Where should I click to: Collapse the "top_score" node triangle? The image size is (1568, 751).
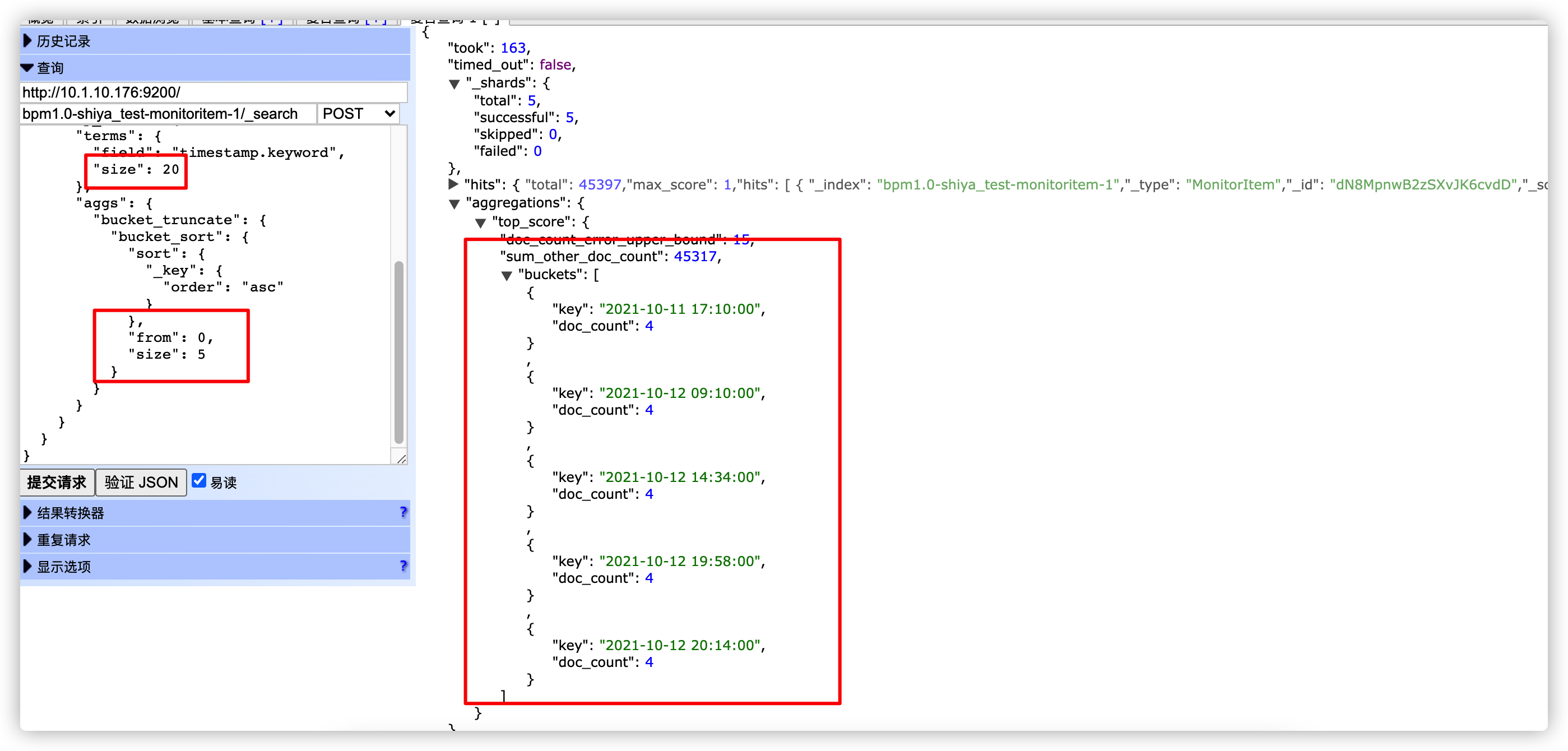tap(480, 222)
